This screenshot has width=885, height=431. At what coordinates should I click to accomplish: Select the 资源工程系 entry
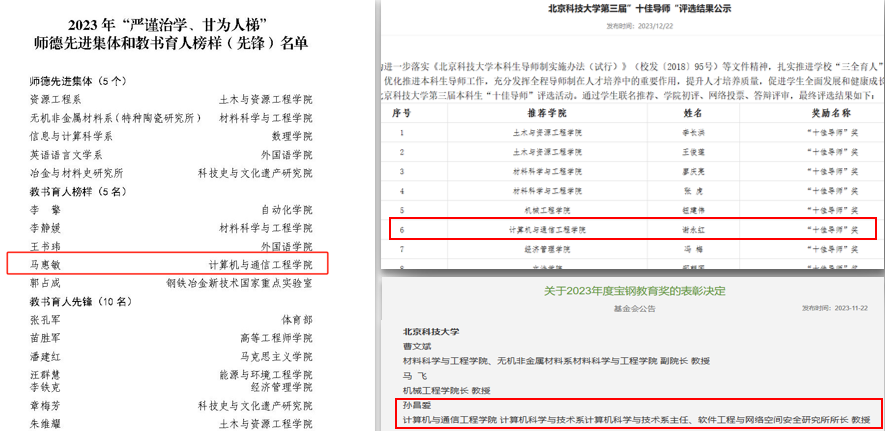click(x=55, y=100)
